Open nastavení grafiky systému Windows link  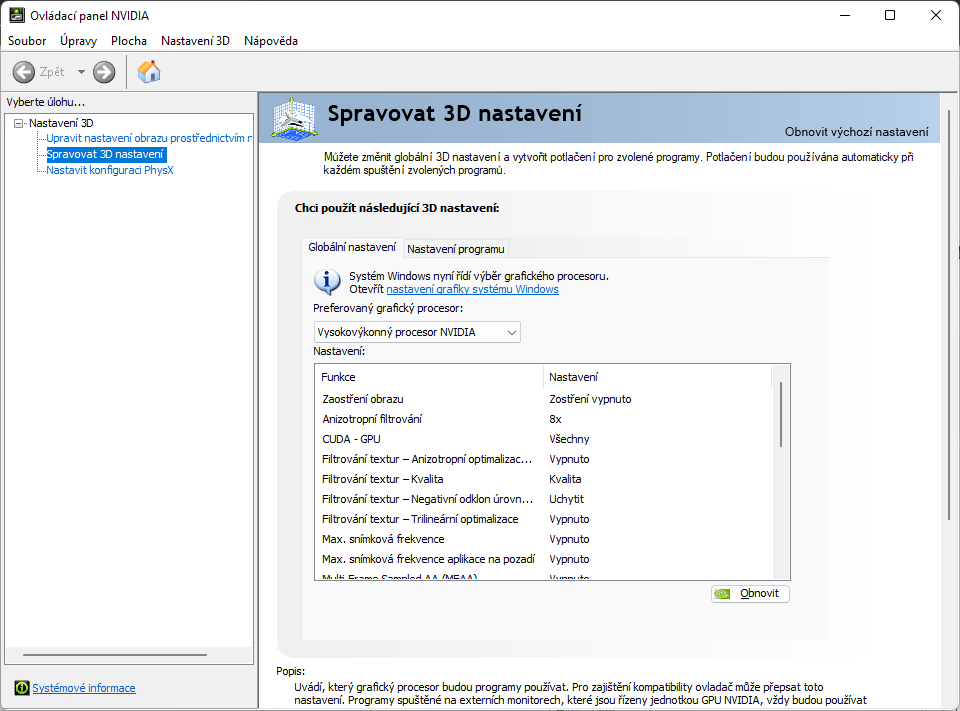coord(472,289)
